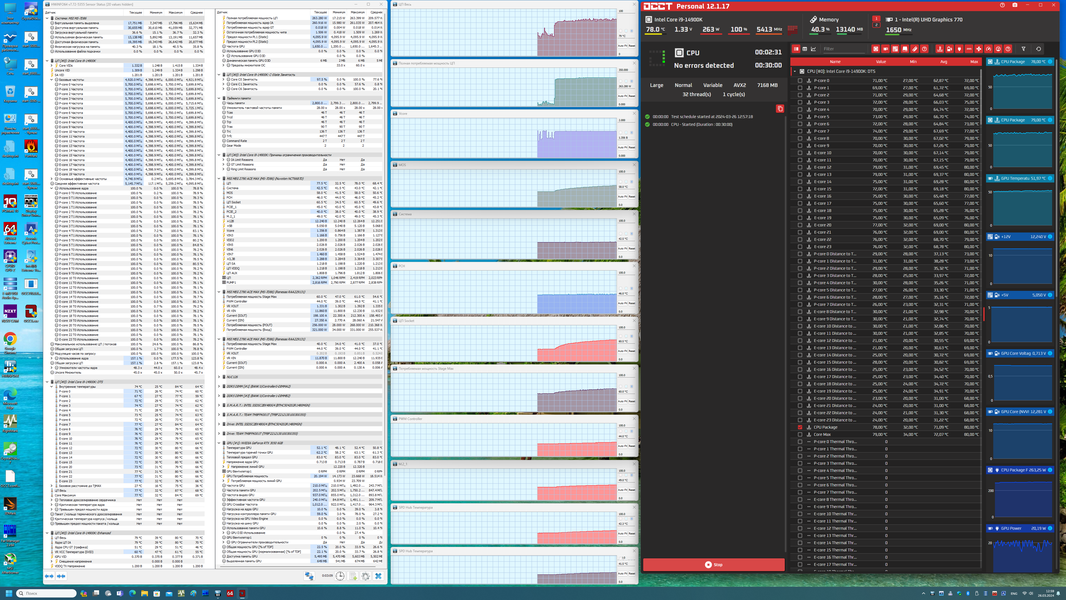Image resolution: width=1066 pixels, height=600 pixels.
Task: Switch sensor view to table-only icon
Action: tap(804, 49)
